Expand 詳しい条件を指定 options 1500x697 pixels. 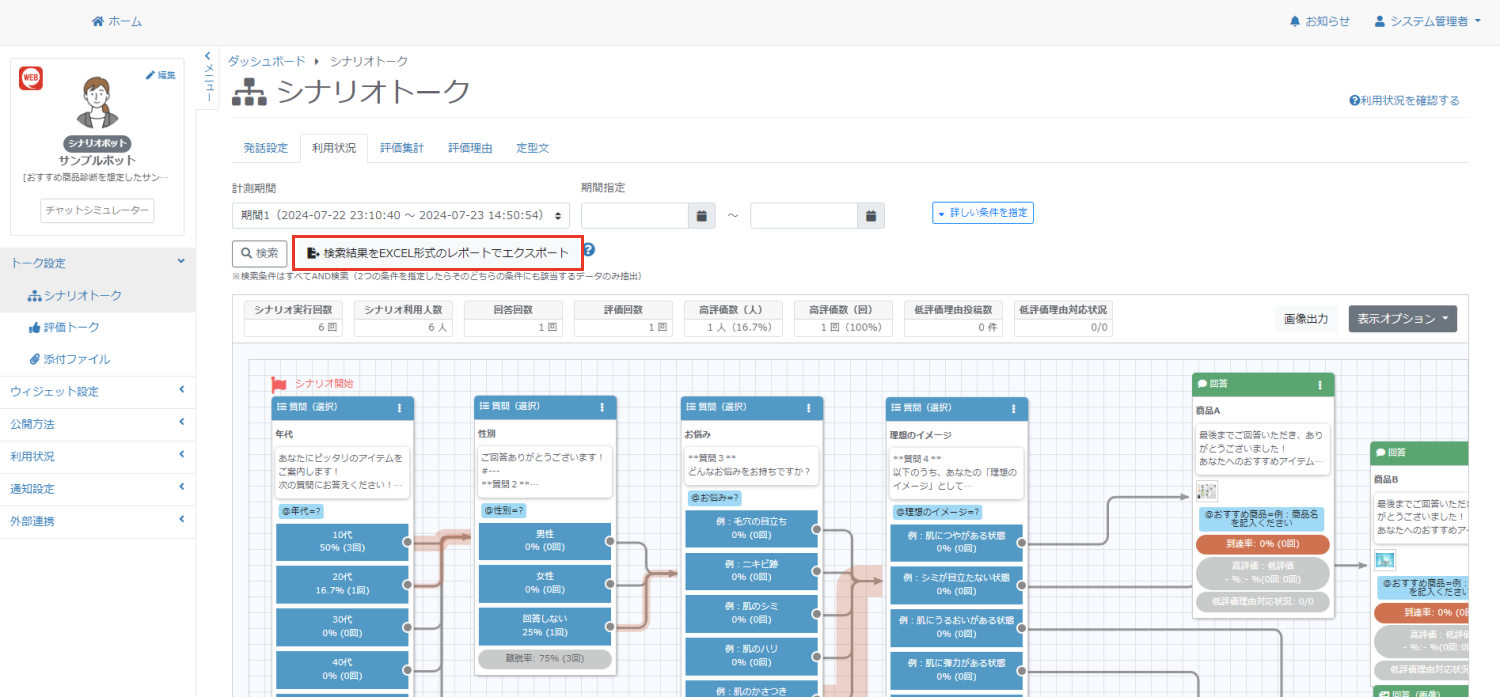983,213
